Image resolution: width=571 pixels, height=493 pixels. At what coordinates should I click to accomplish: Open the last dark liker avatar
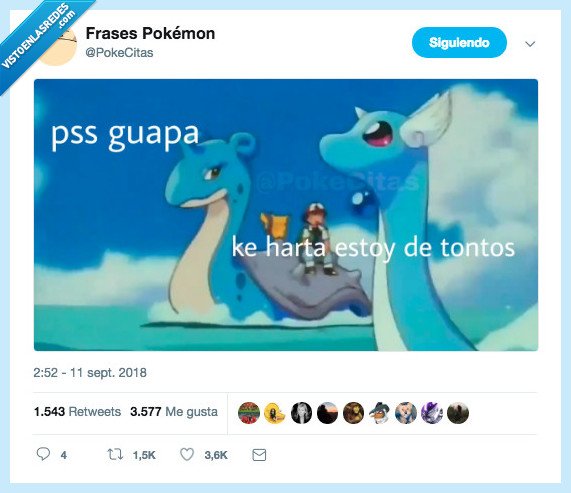458,413
